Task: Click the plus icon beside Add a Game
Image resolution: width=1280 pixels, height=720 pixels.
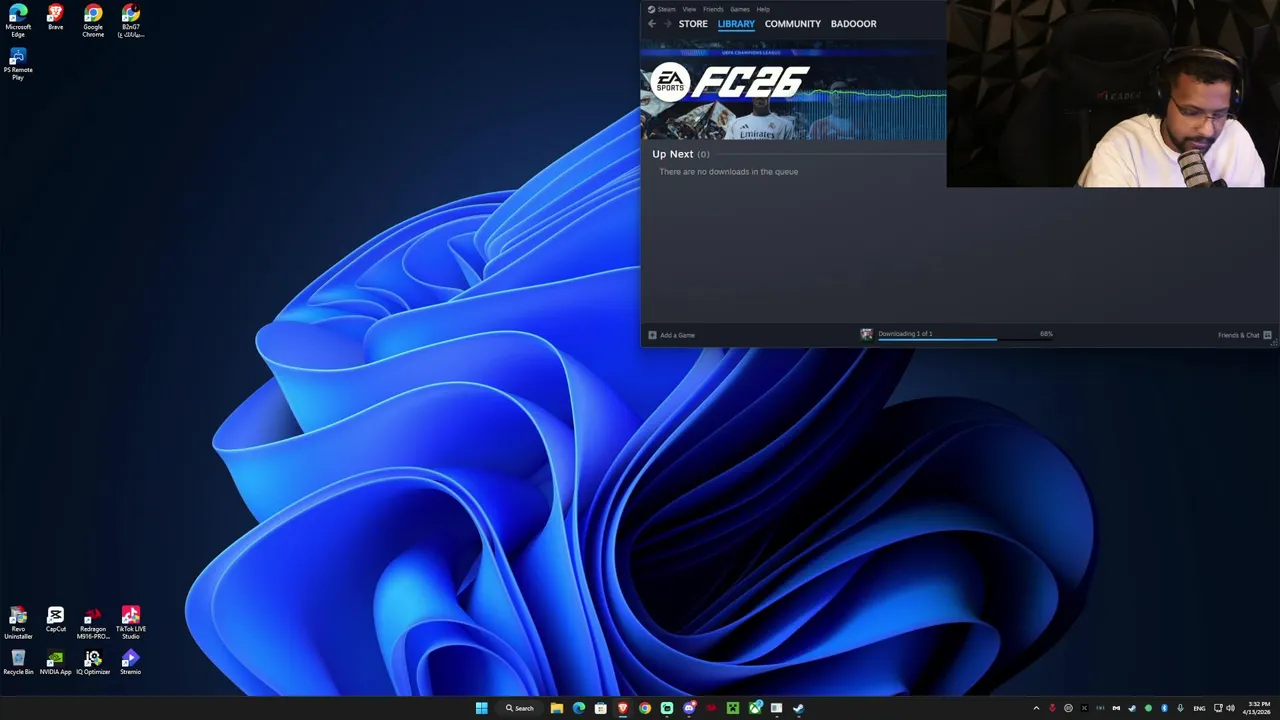Action: pos(652,335)
